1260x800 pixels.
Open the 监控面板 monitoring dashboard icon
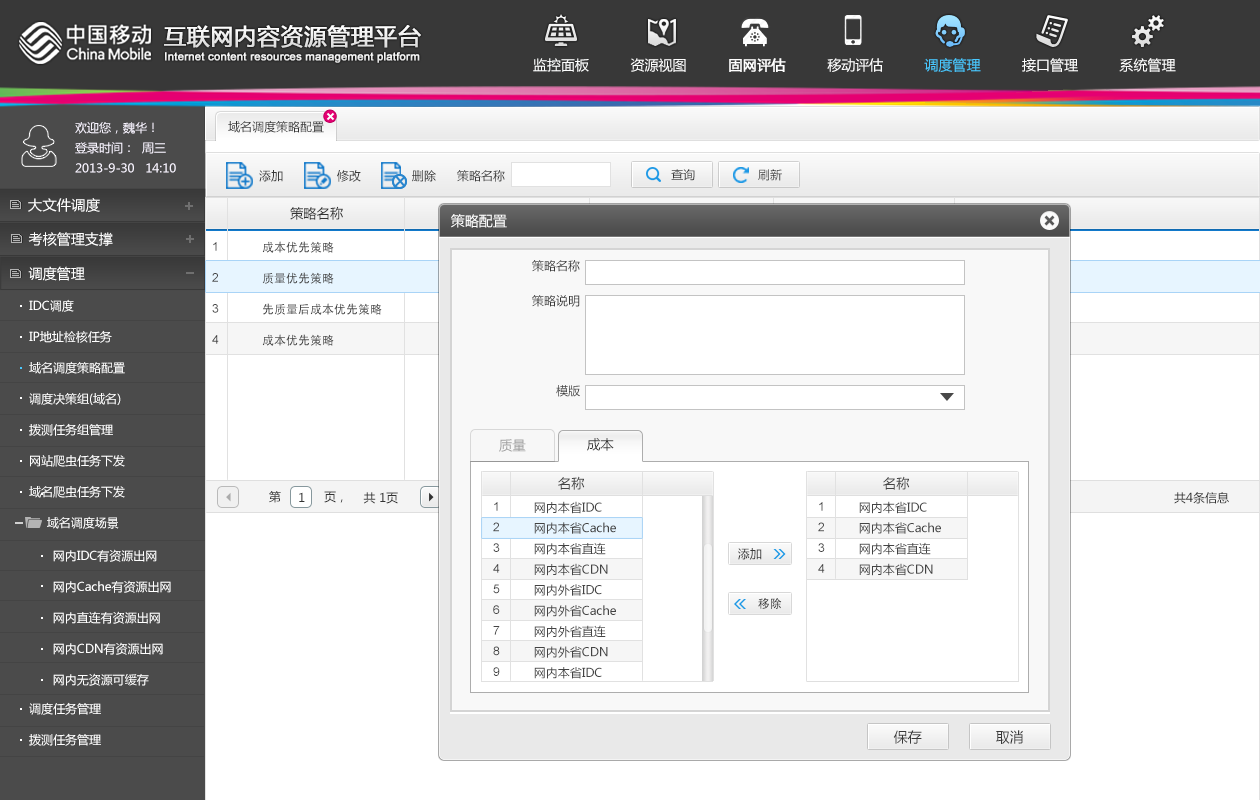point(561,32)
